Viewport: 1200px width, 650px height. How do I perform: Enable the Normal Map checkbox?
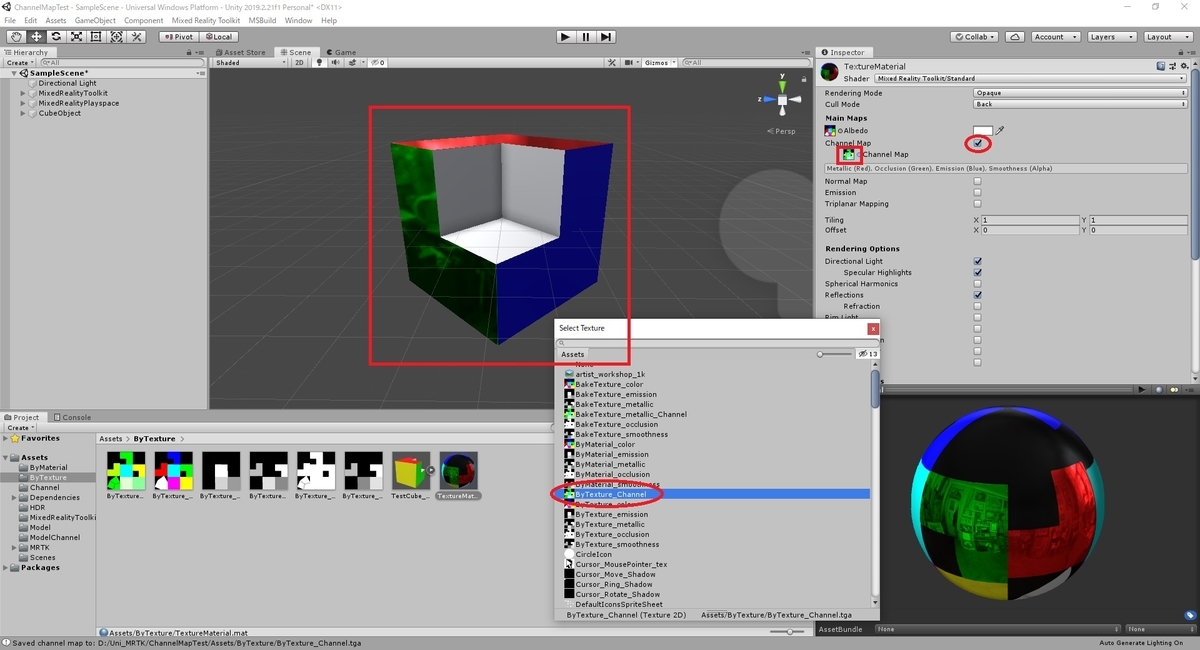click(977, 181)
